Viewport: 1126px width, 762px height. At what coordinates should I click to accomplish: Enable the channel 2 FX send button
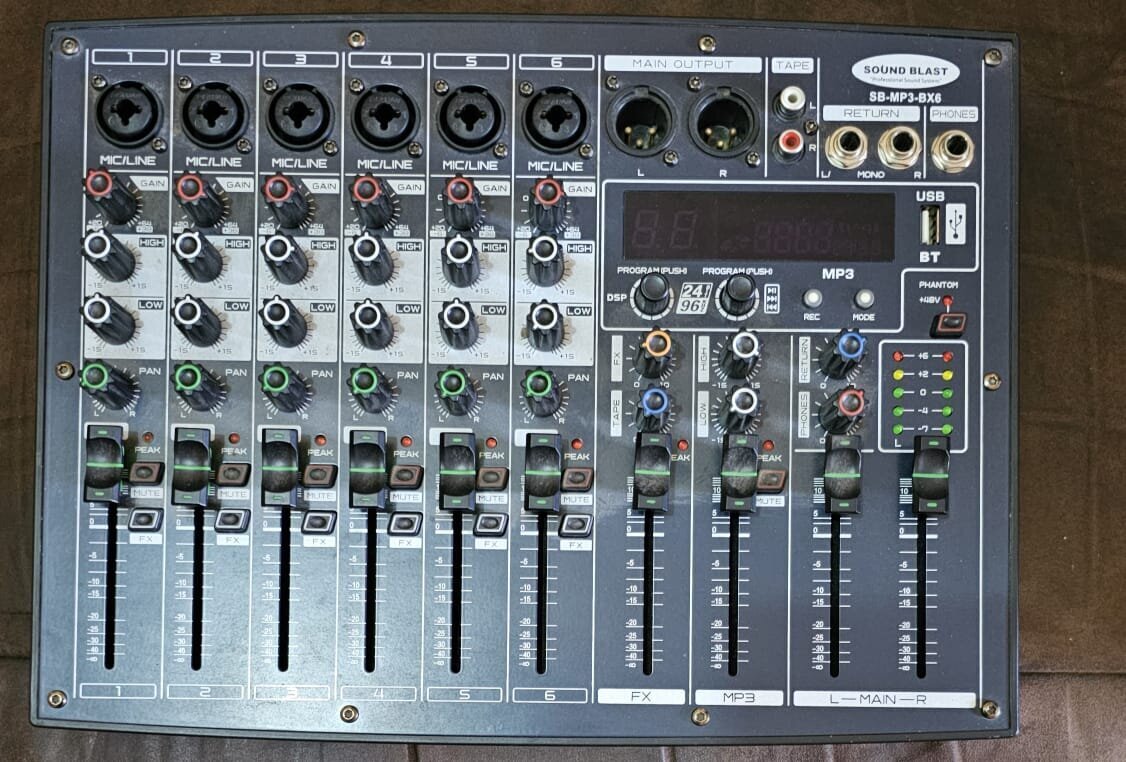tap(232, 520)
